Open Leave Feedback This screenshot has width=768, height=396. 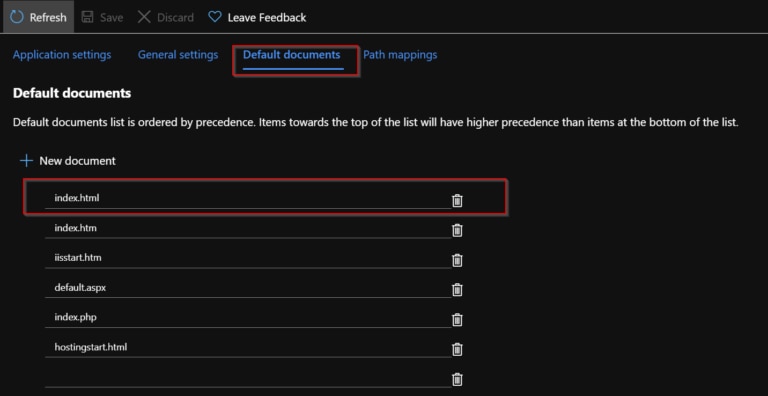(257, 17)
